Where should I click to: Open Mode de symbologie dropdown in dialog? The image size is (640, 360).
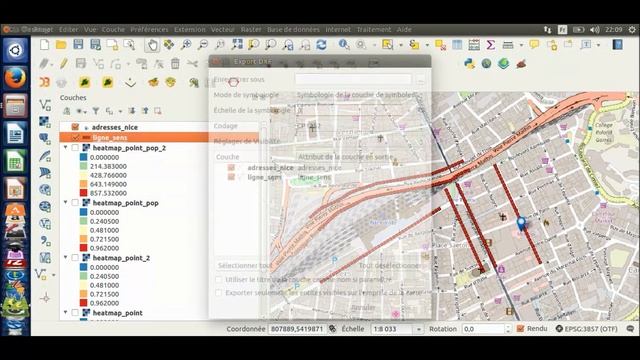click(x=359, y=95)
